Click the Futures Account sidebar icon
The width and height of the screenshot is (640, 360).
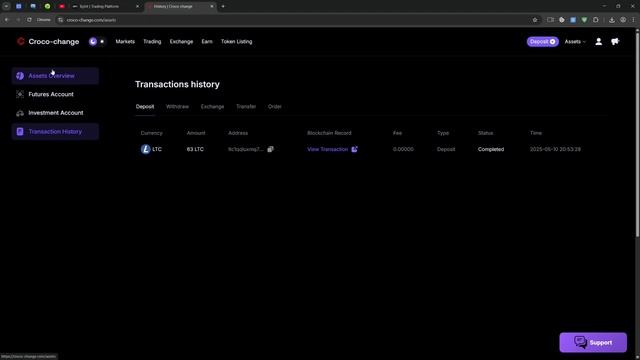[20, 94]
